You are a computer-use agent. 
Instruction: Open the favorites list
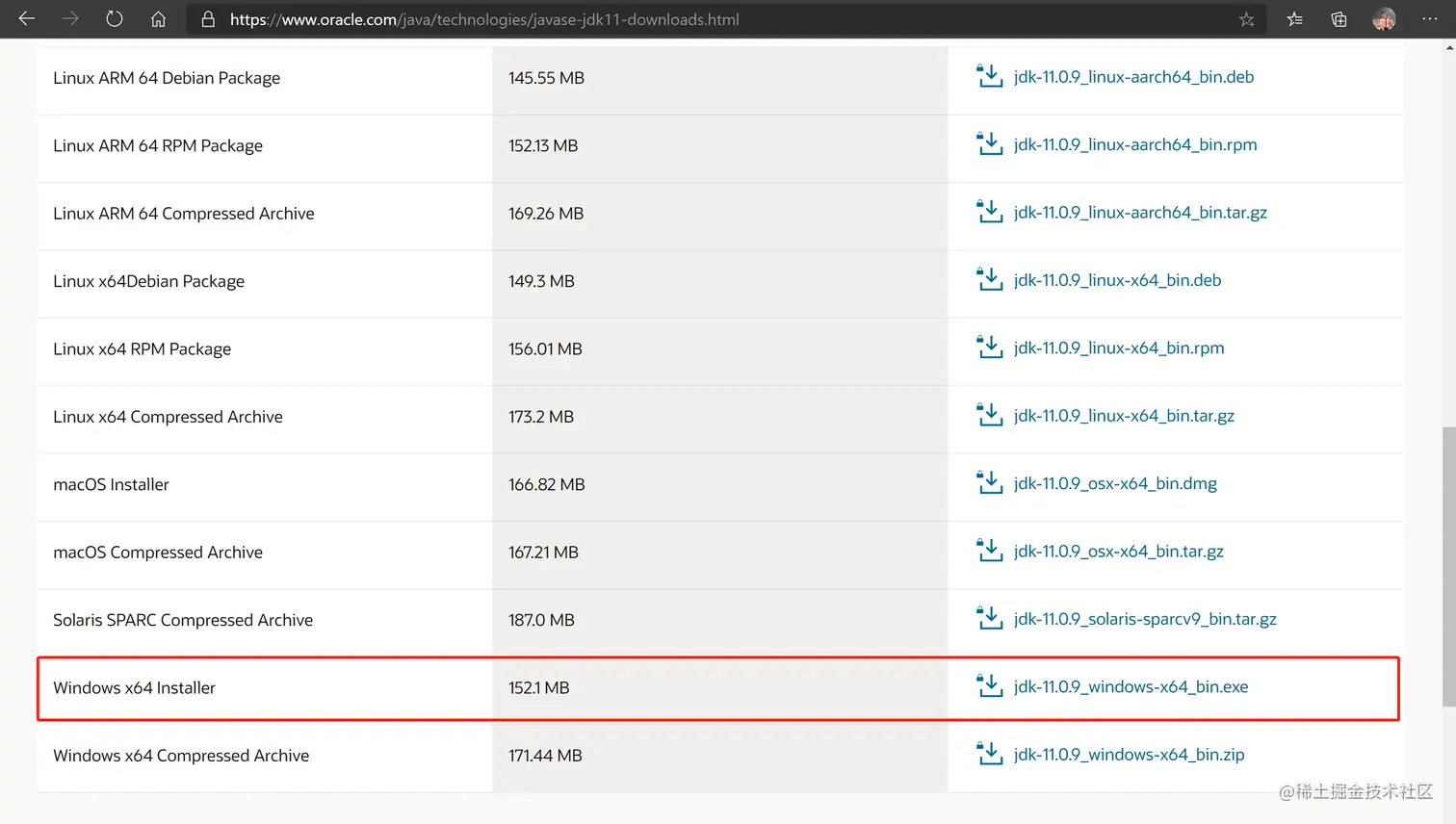[x=1295, y=19]
